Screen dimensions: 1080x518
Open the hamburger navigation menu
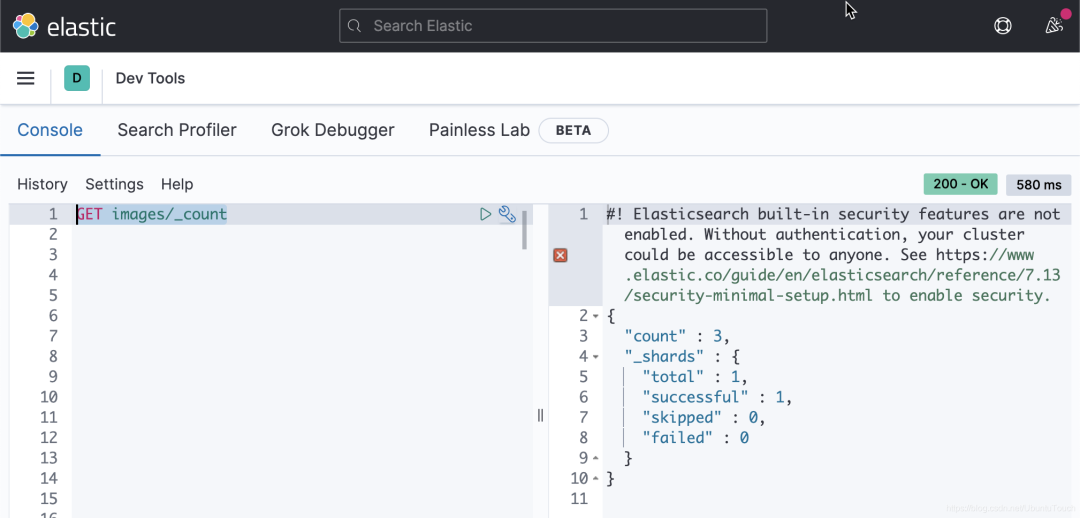tap(25, 78)
